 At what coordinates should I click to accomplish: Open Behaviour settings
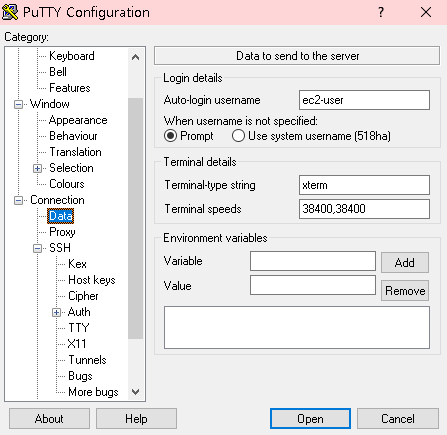(x=73, y=136)
